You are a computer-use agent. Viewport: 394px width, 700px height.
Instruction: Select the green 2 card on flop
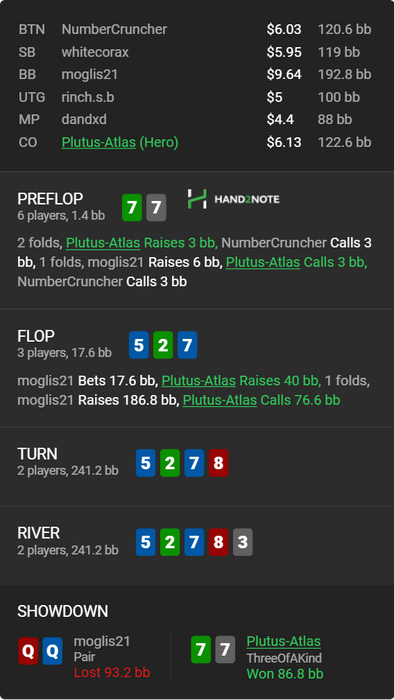(163, 345)
